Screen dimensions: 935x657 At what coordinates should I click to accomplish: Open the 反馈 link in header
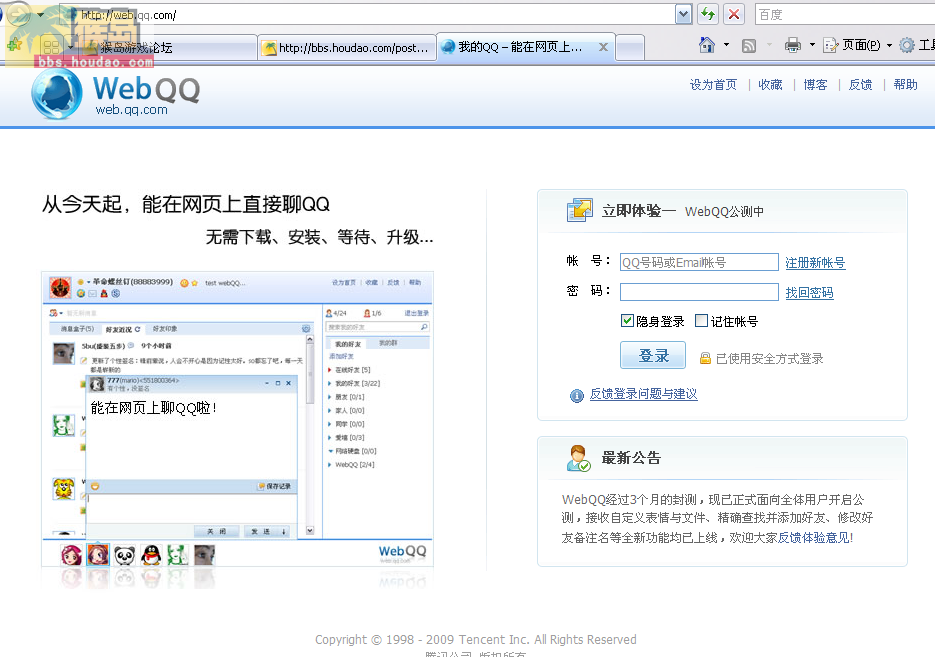(860, 85)
